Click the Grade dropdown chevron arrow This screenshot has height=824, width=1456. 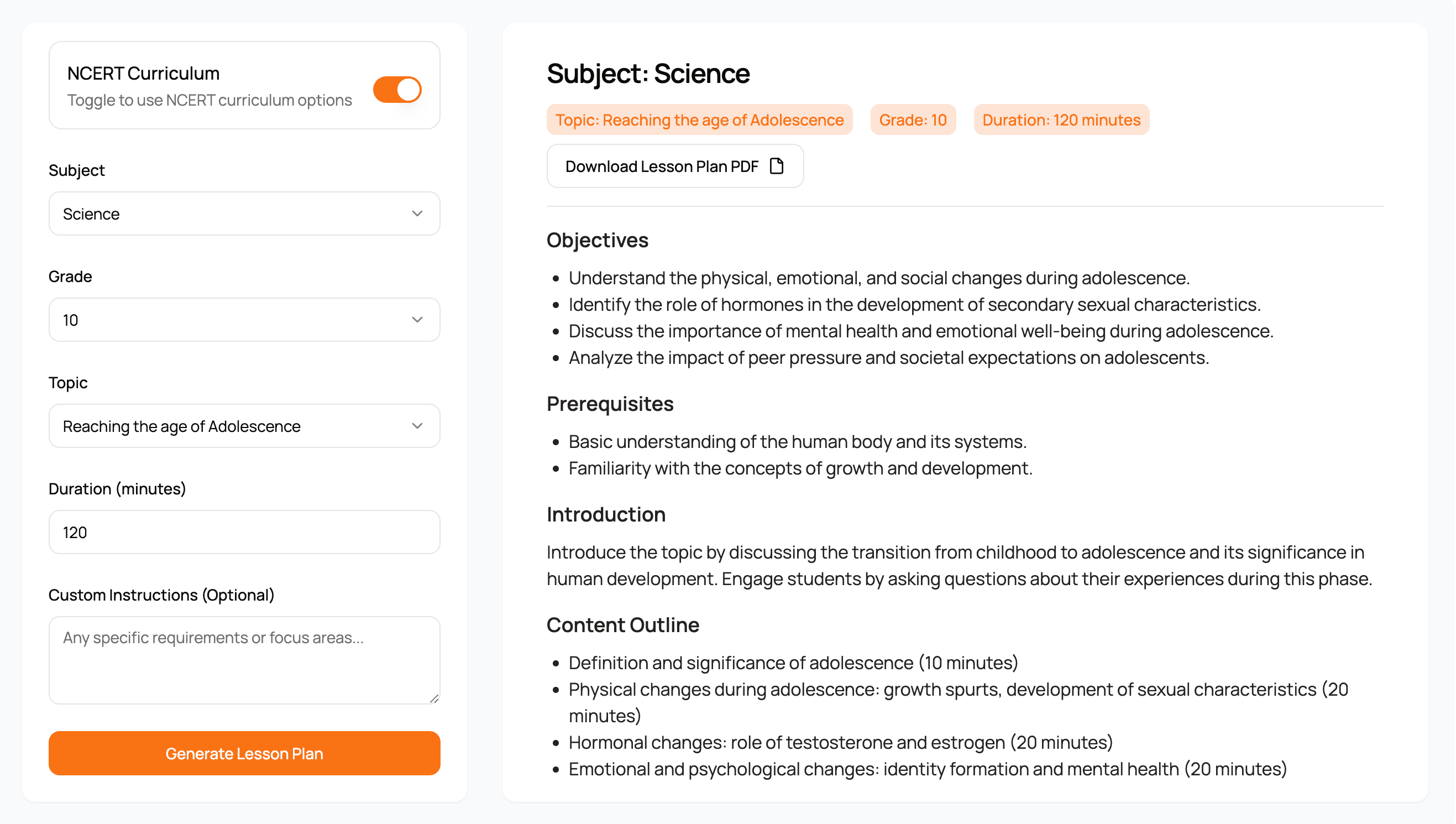[417, 320]
